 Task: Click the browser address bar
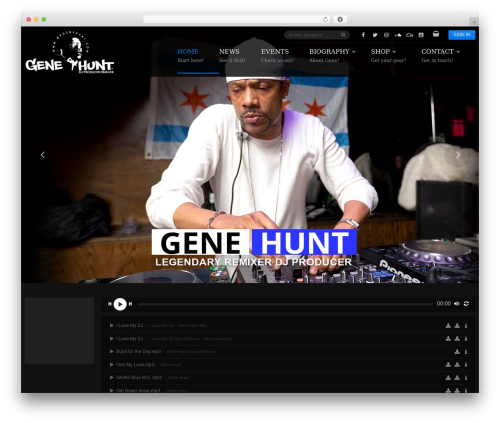[x=237, y=19]
